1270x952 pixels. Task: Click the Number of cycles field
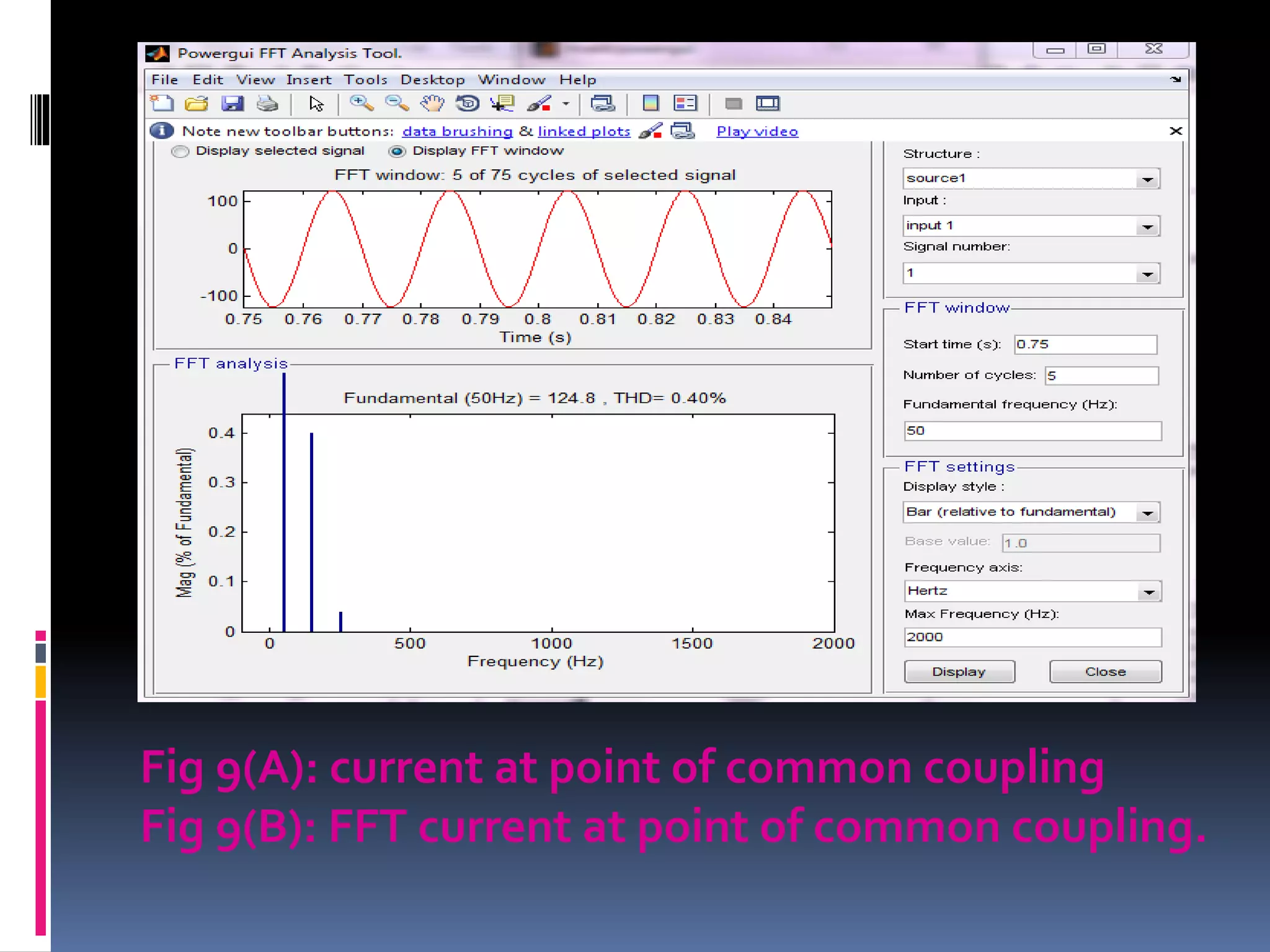(x=1101, y=376)
